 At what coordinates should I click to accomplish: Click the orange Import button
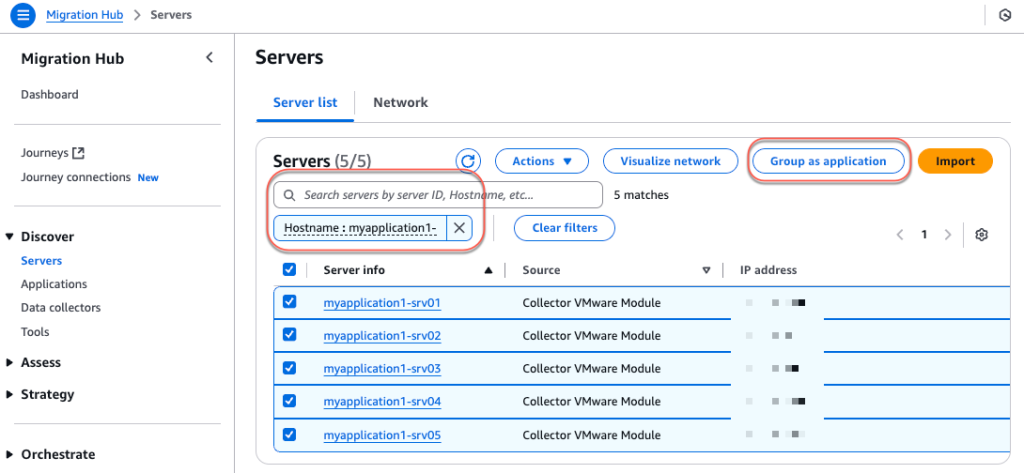pos(955,161)
